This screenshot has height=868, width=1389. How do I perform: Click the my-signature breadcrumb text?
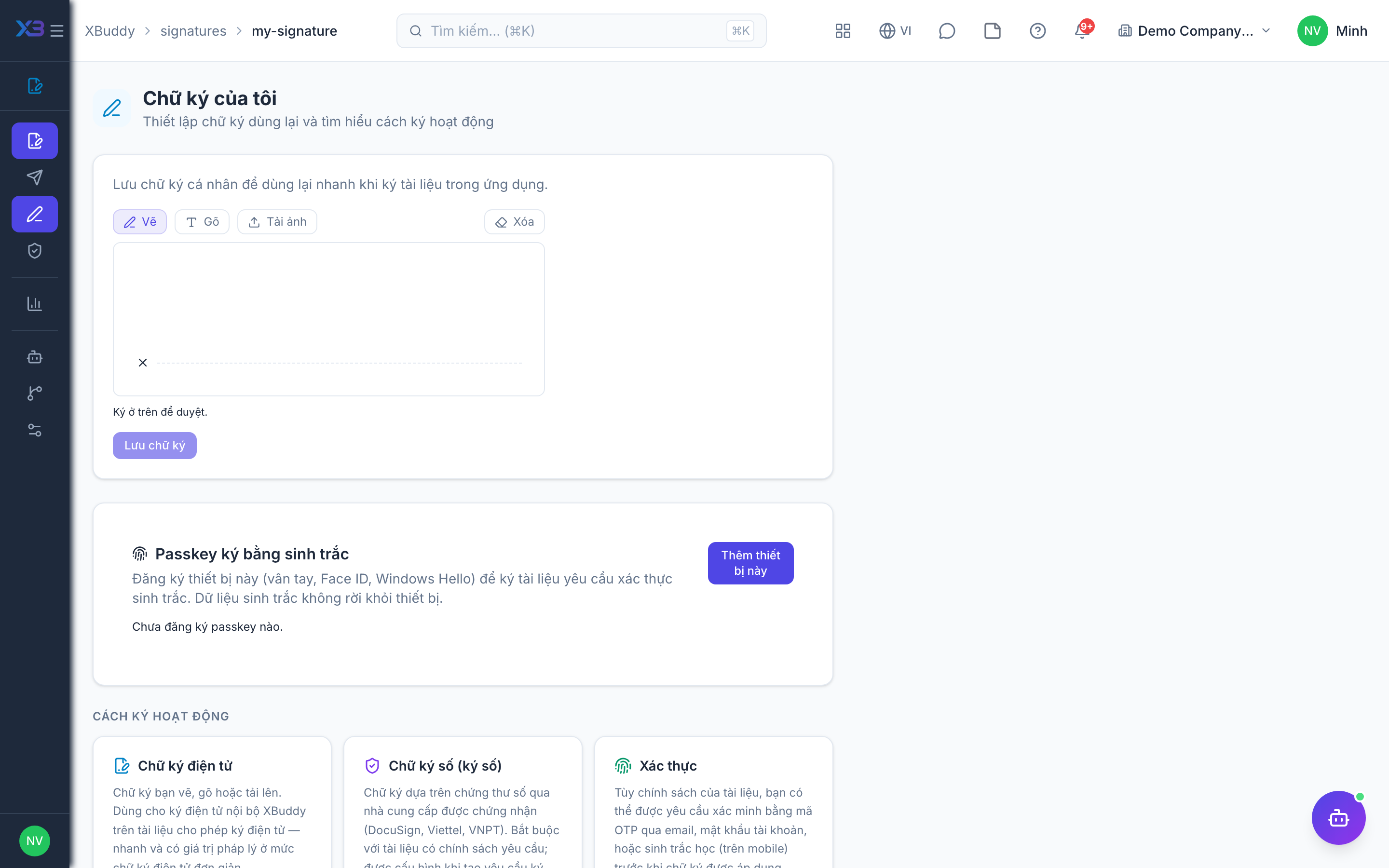click(x=294, y=30)
